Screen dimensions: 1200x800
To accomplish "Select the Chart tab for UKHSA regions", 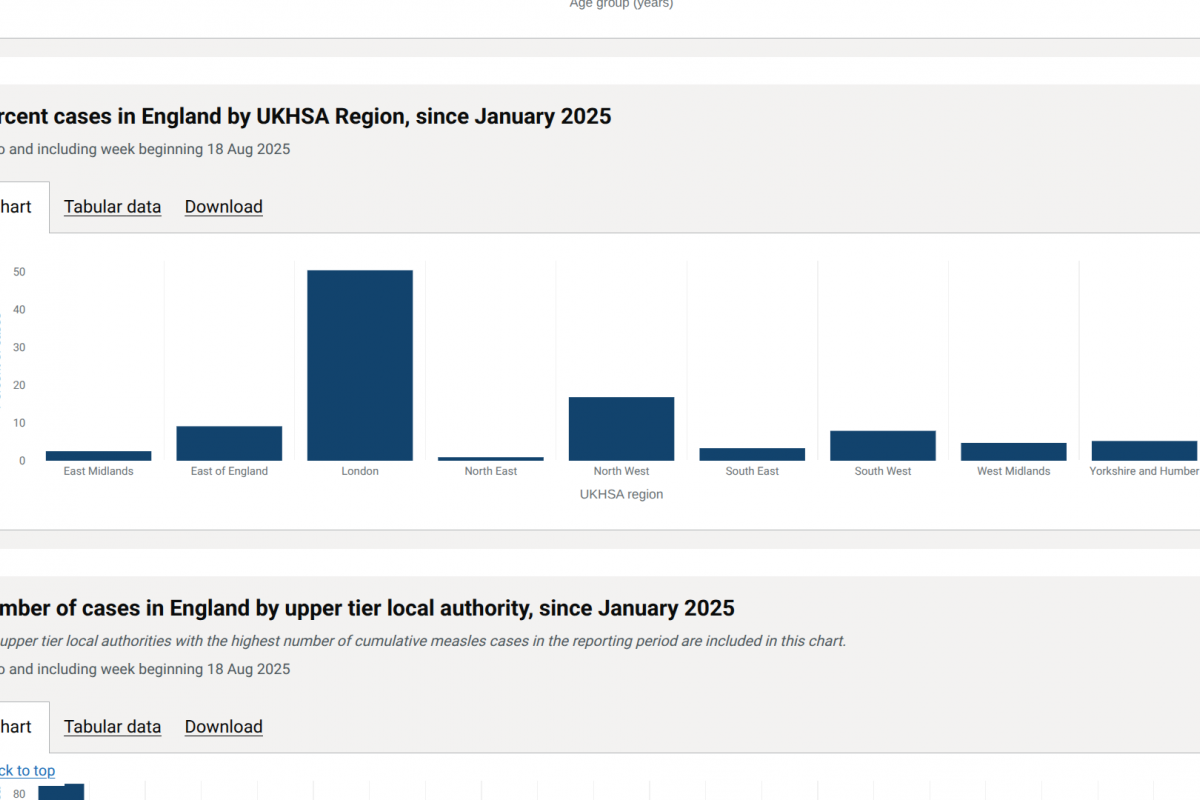I will click(x=16, y=207).
